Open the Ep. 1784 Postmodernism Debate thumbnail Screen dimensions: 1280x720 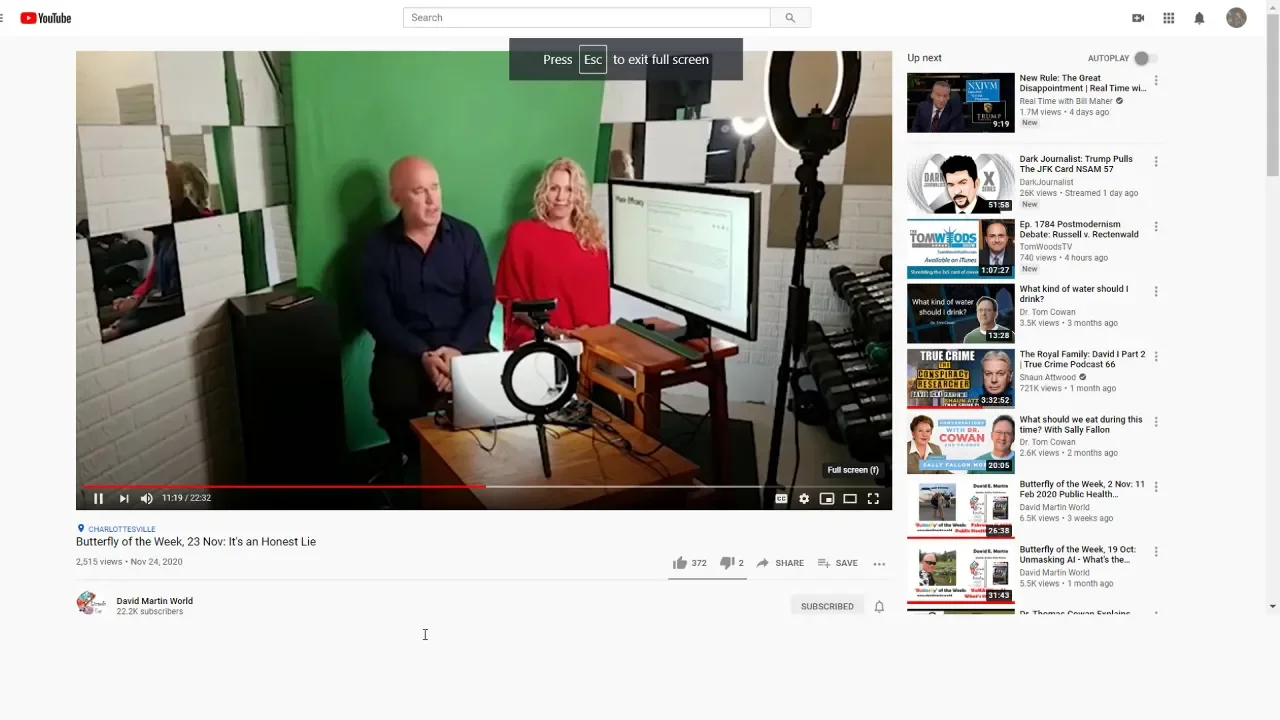tap(961, 249)
